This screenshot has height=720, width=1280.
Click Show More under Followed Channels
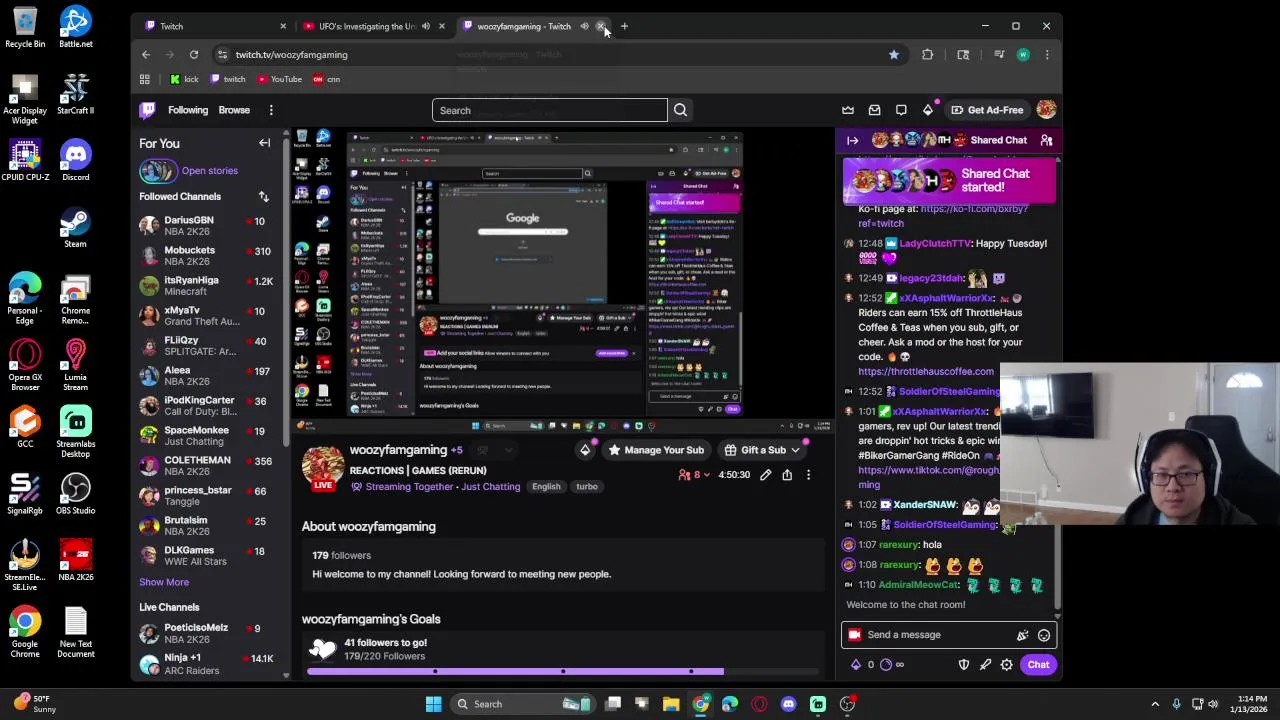[x=164, y=582]
